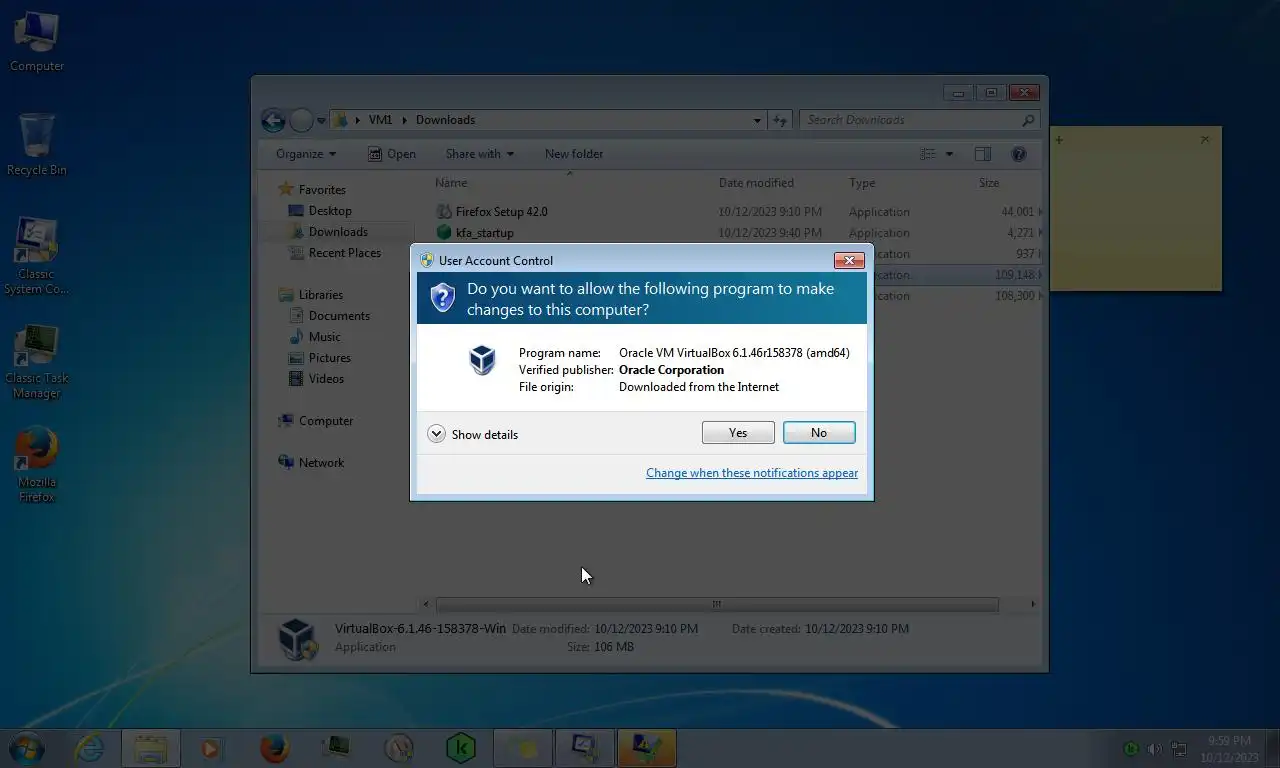
Task: Click the volume speaker tray icon
Action: point(1154,748)
